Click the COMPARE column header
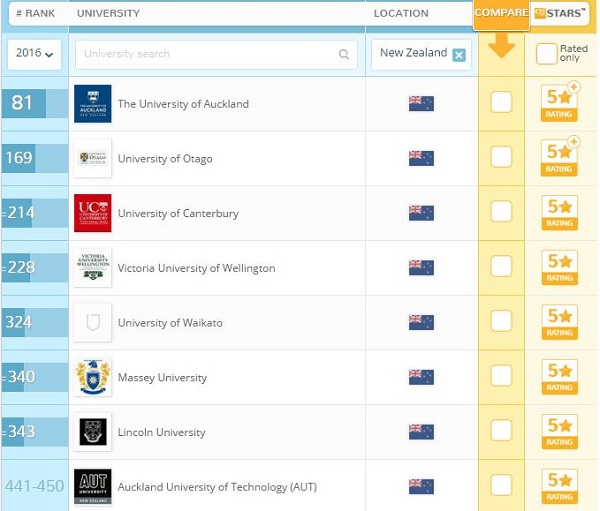This screenshot has height=511, width=600. coord(501,13)
